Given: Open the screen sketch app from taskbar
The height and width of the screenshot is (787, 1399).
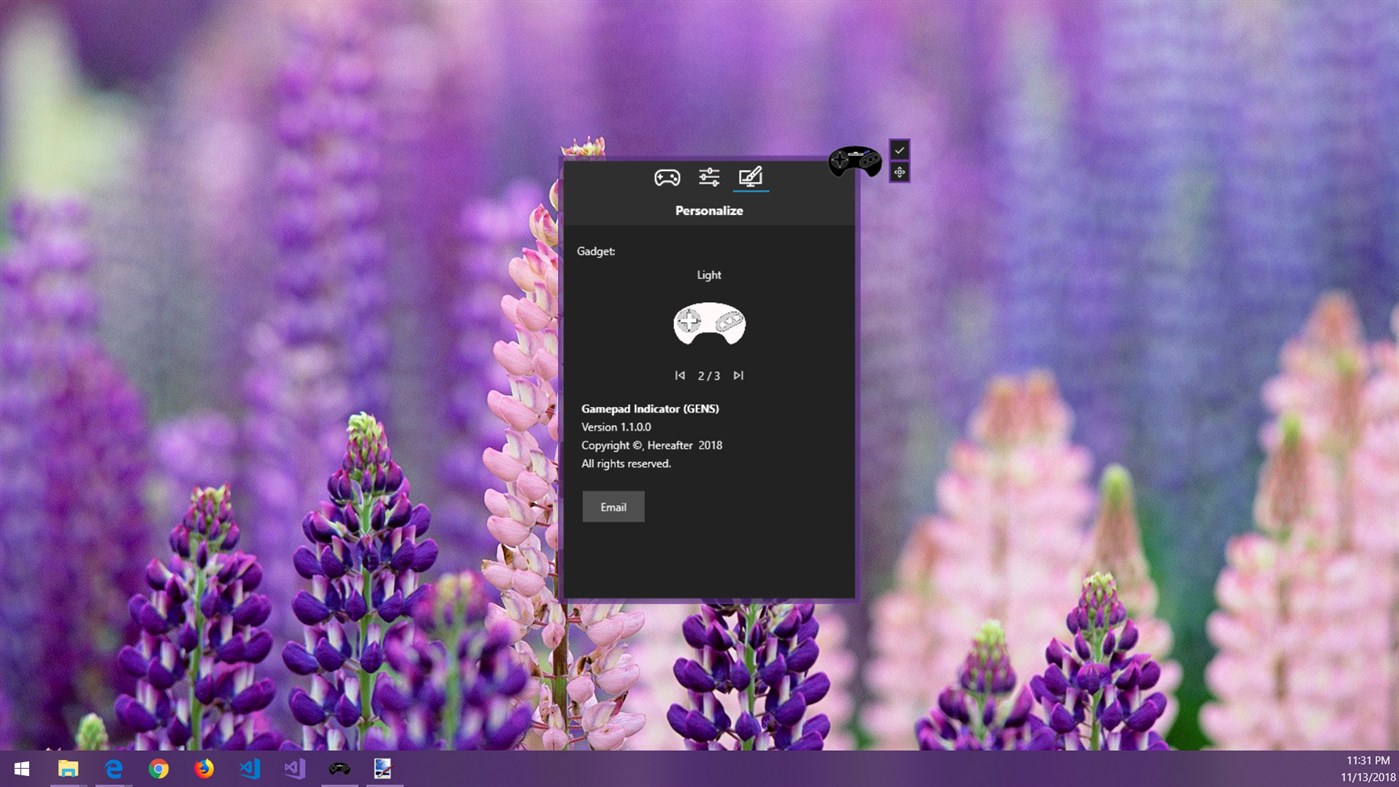Looking at the screenshot, I should [x=384, y=768].
